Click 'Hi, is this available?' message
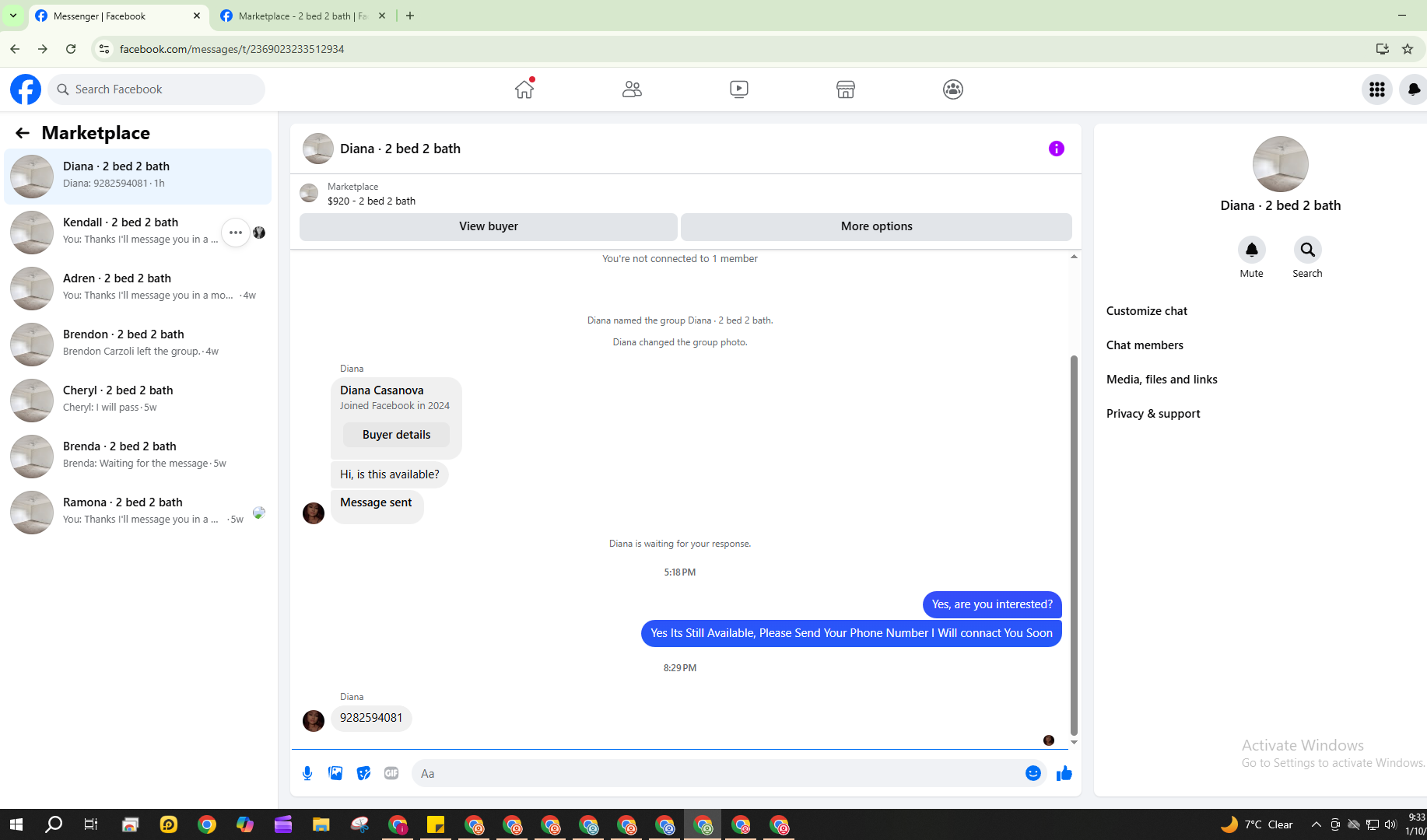The height and width of the screenshot is (840, 1427). [x=389, y=474]
